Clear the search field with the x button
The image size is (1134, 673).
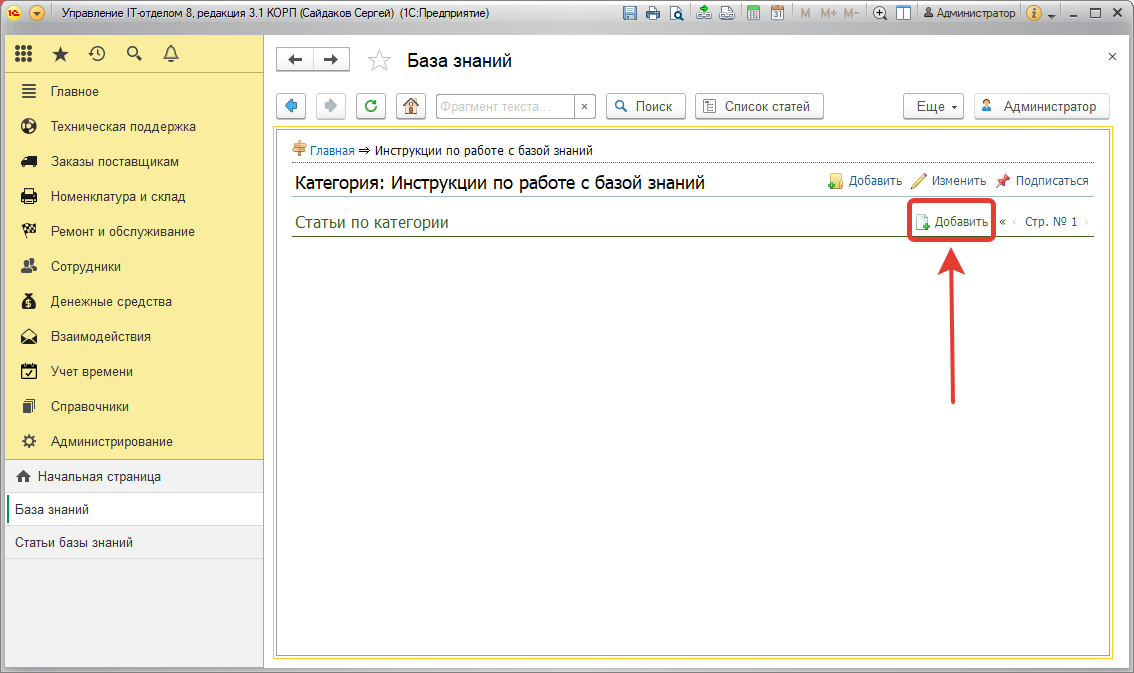coord(584,106)
